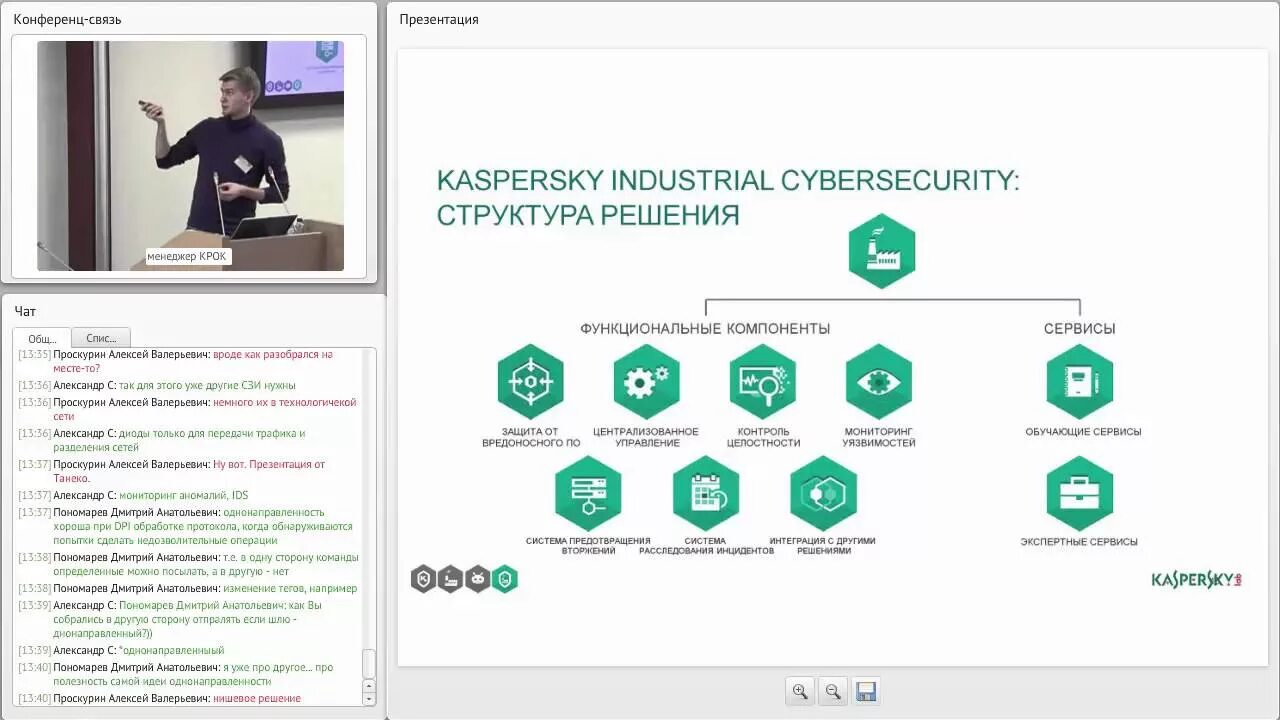1280x720 pixels.
Task: Click the intrusion prevention system icon
Action: pos(588,493)
